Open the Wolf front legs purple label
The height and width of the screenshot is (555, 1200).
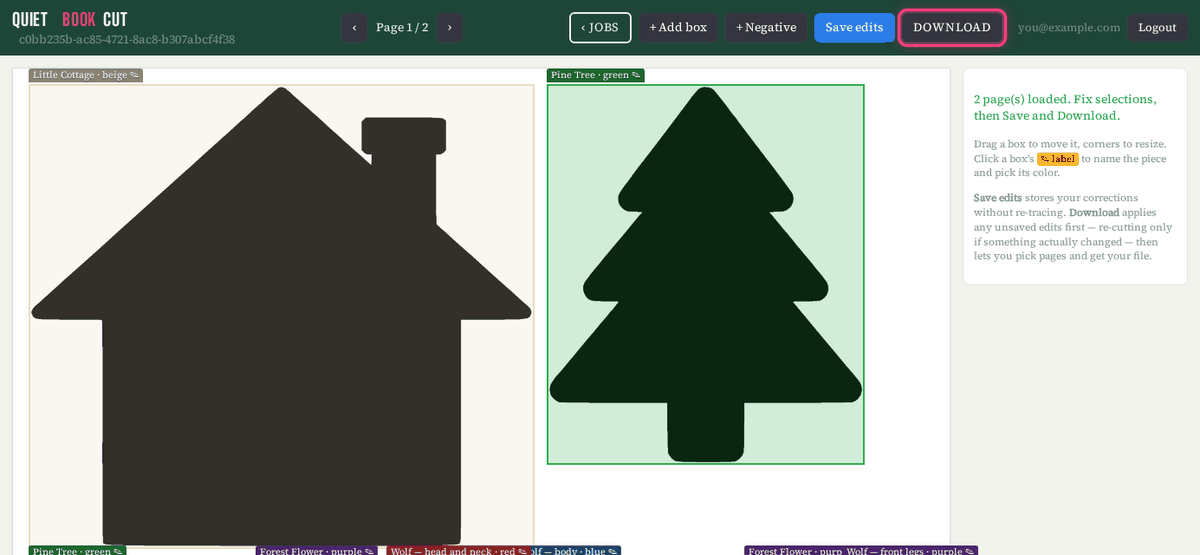[910, 550]
